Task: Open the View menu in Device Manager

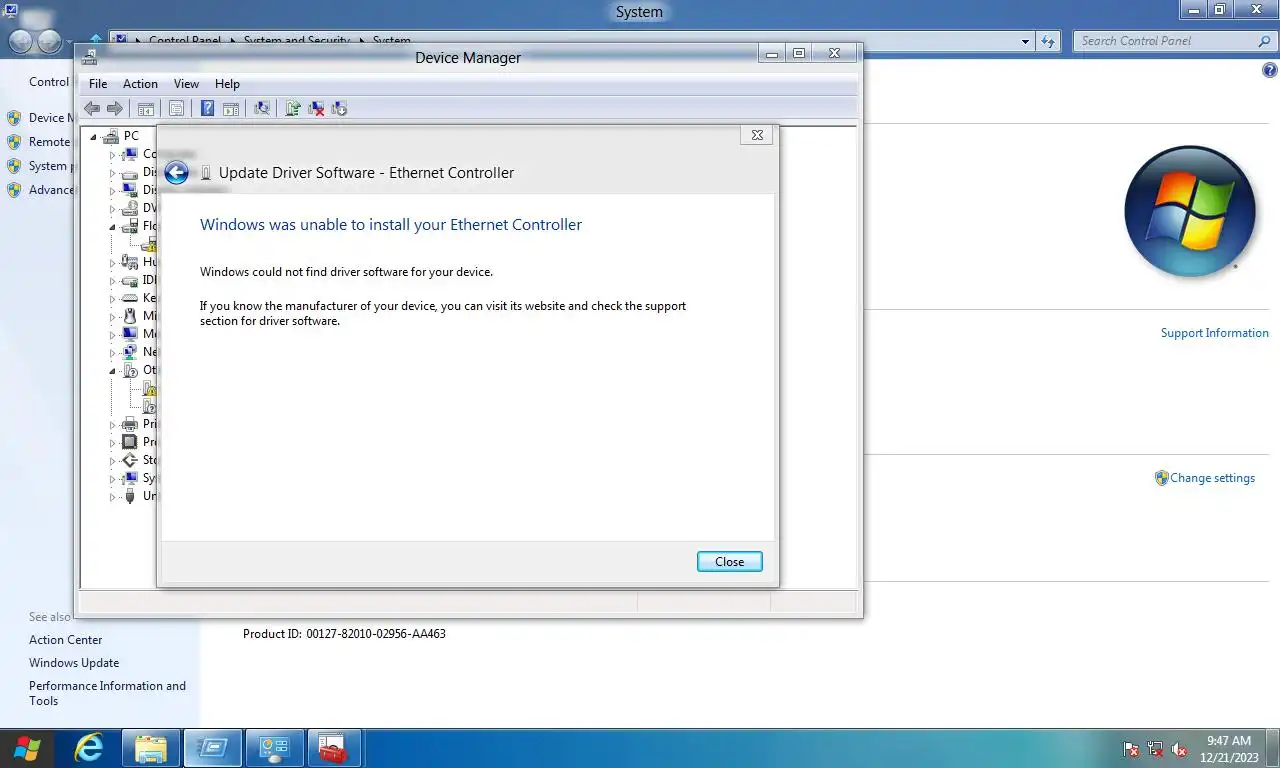Action: pyautogui.click(x=186, y=84)
